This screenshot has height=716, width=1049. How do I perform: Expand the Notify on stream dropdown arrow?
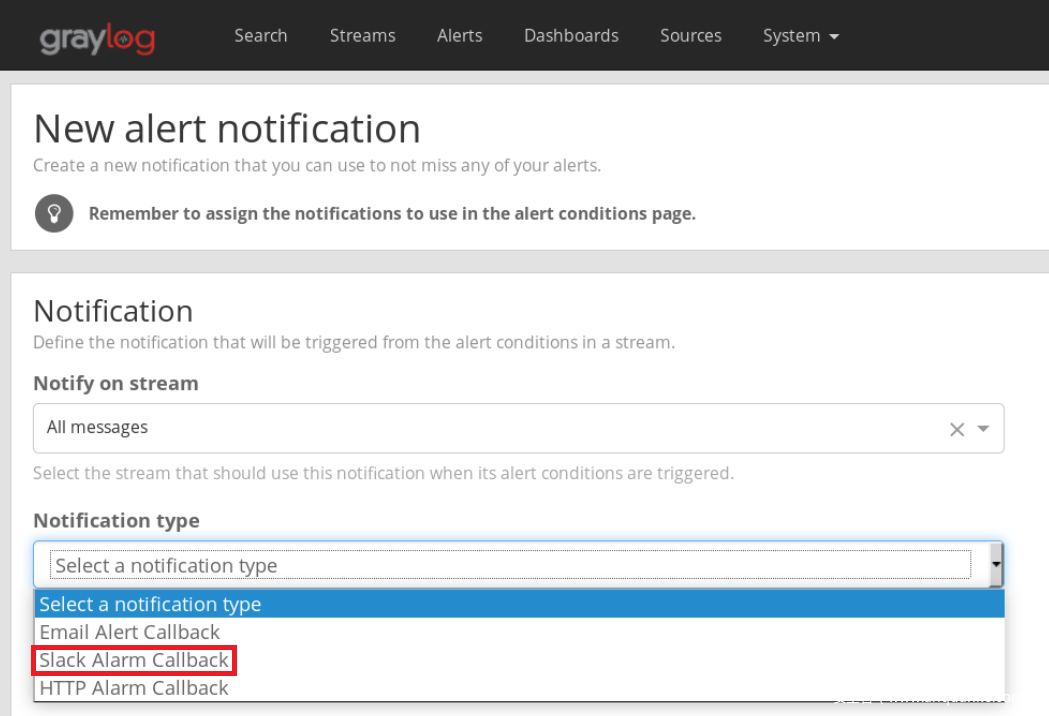tap(983, 428)
